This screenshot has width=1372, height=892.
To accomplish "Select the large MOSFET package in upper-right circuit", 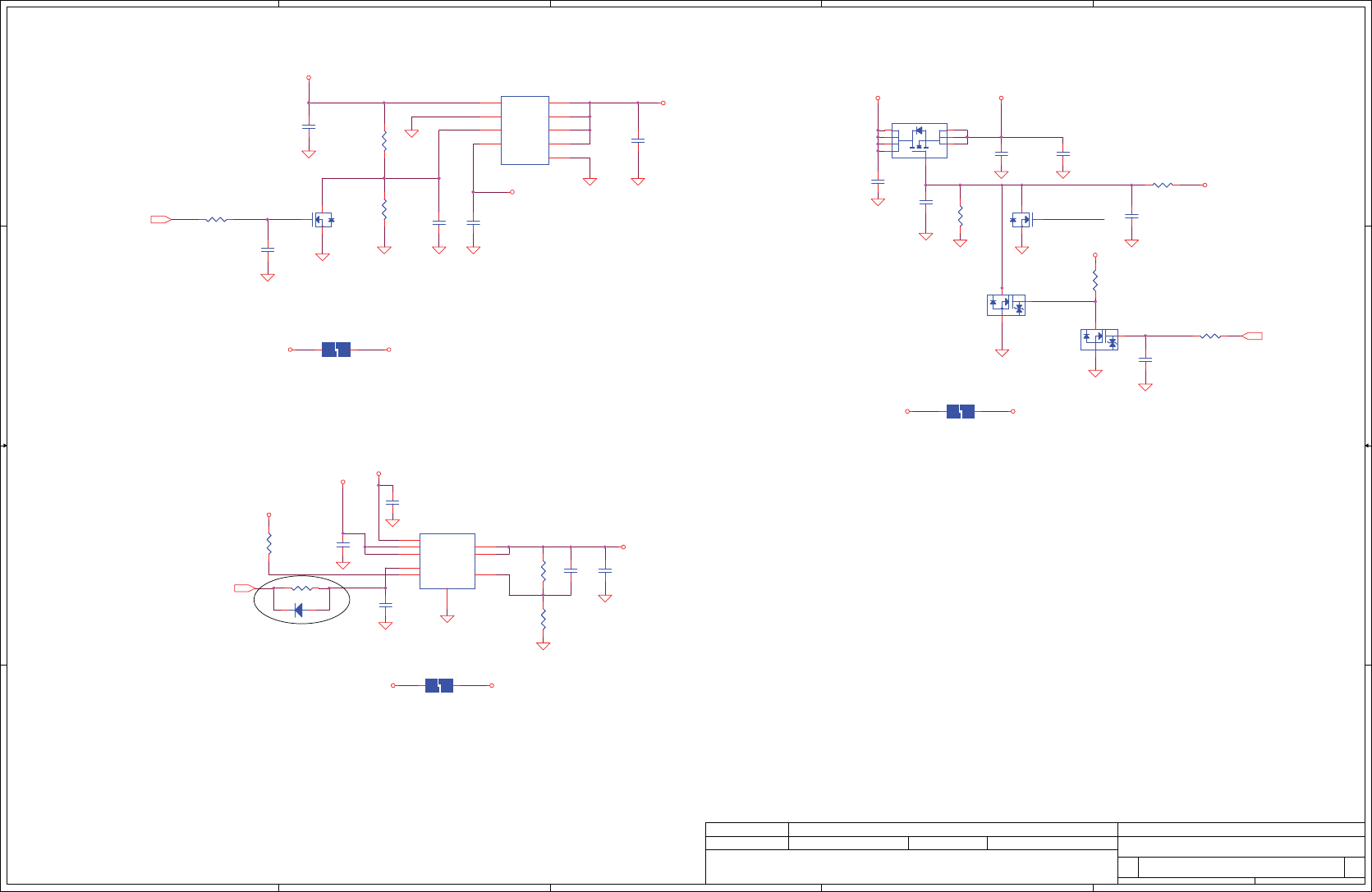I will (919, 140).
